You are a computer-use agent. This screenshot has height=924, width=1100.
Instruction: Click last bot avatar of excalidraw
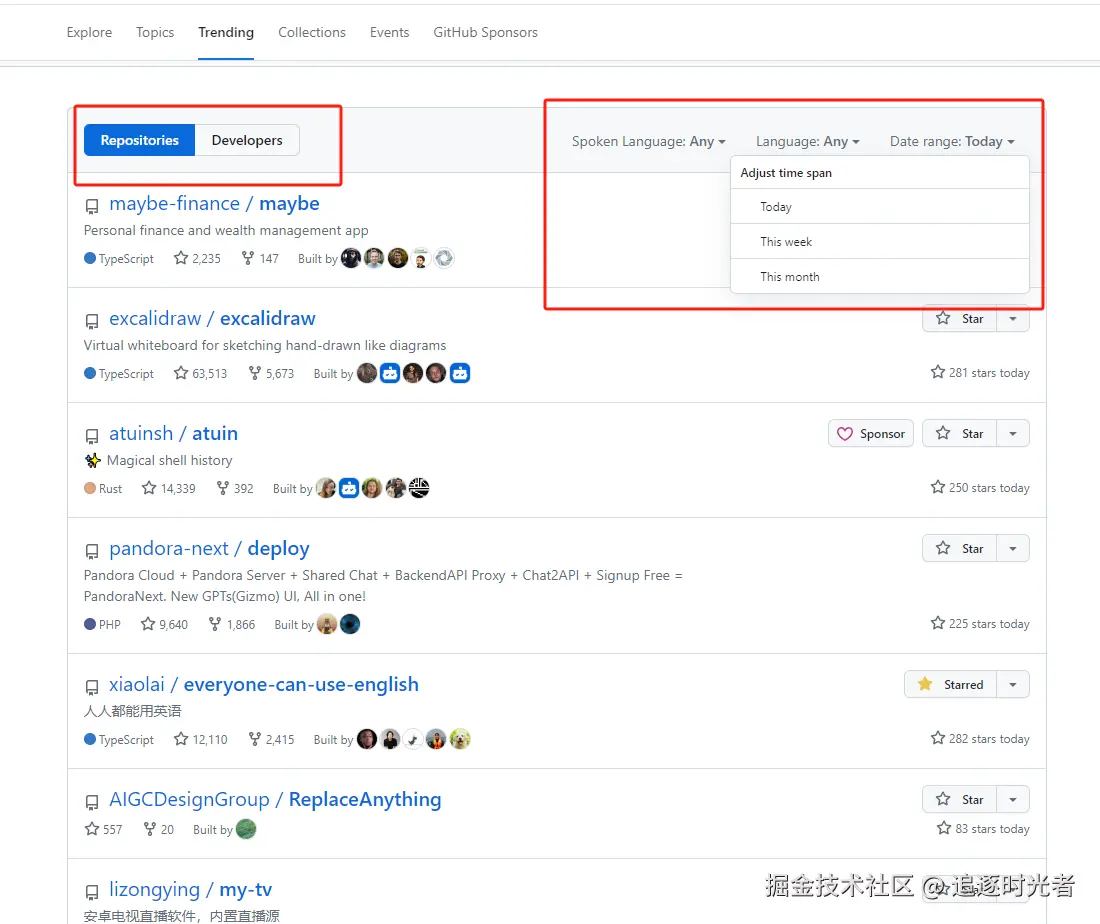tap(460, 373)
